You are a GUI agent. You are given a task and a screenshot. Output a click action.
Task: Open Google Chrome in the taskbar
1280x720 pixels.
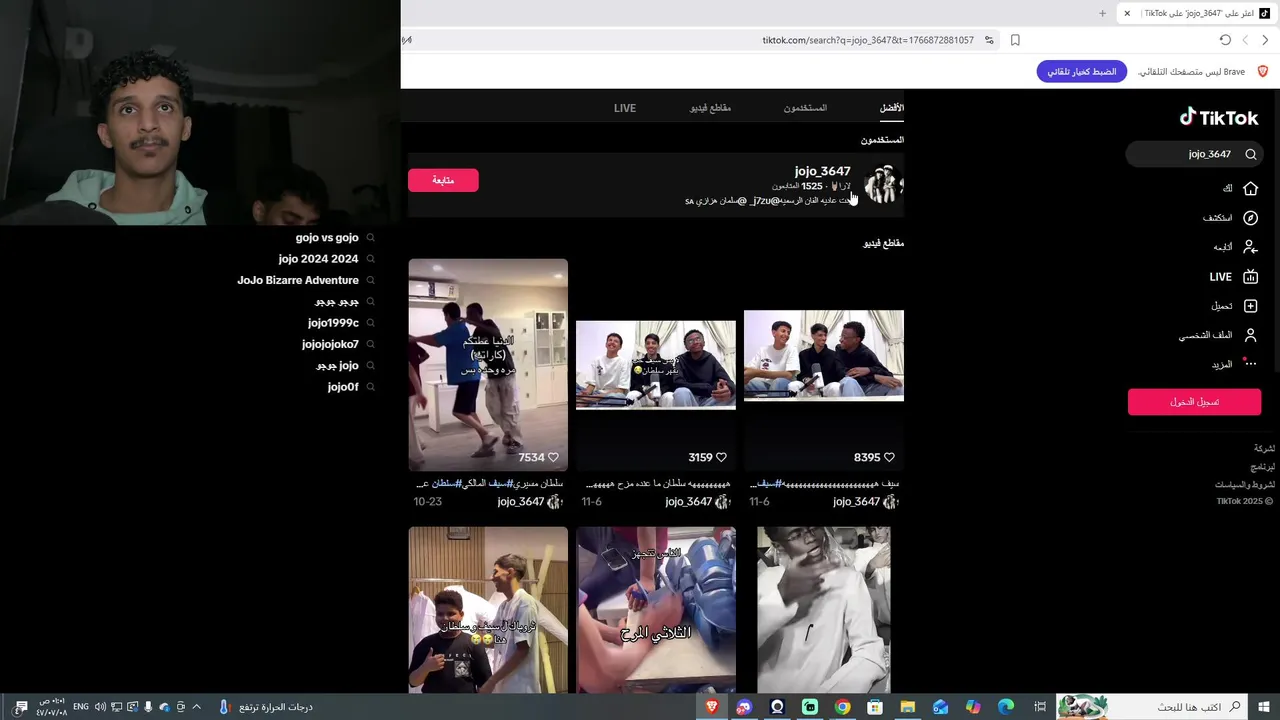coord(843,707)
